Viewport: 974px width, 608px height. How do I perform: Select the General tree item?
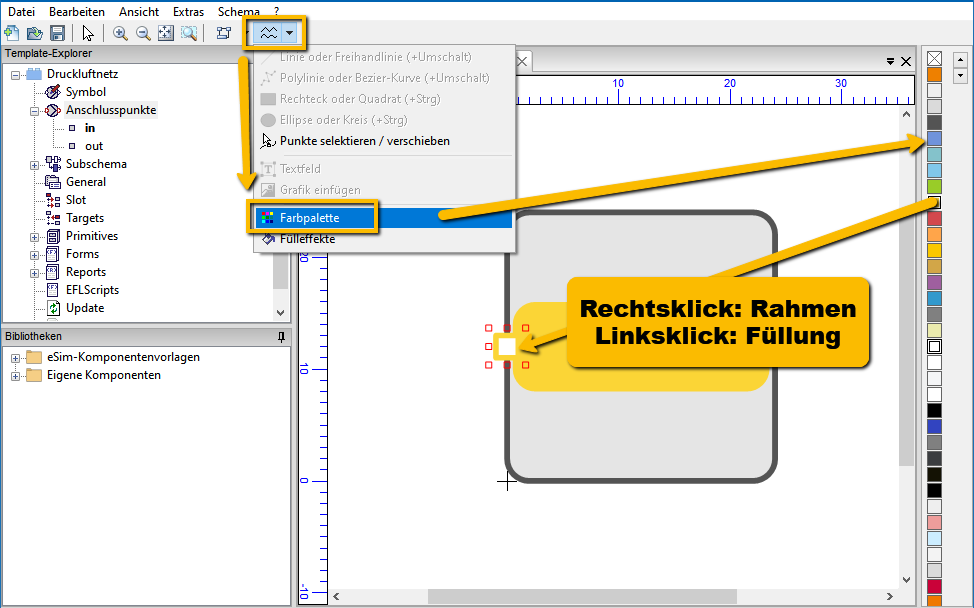coord(86,182)
